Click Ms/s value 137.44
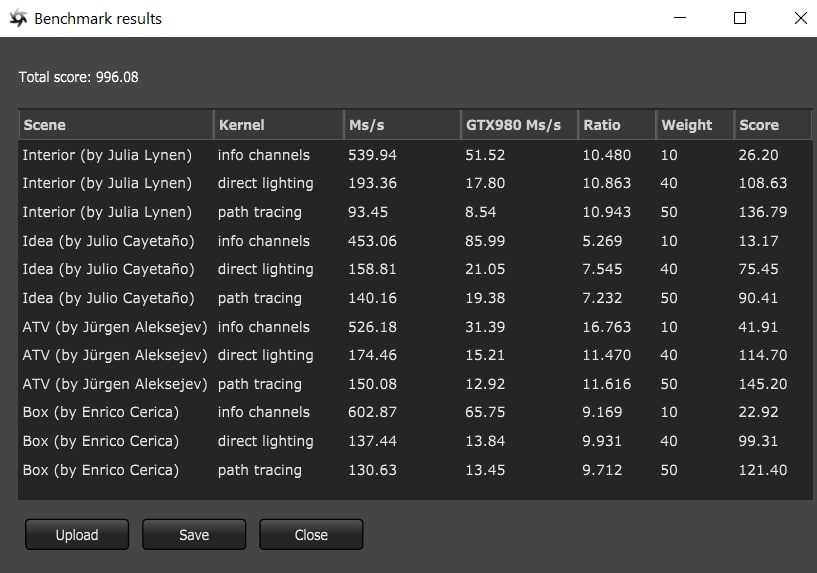The width and height of the screenshot is (817, 573). click(x=372, y=441)
